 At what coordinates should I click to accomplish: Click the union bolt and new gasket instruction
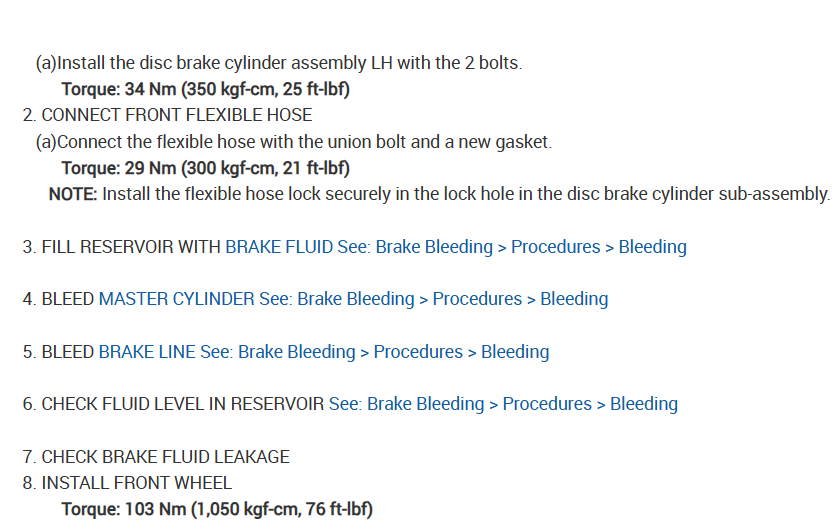(x=294, y=142)
